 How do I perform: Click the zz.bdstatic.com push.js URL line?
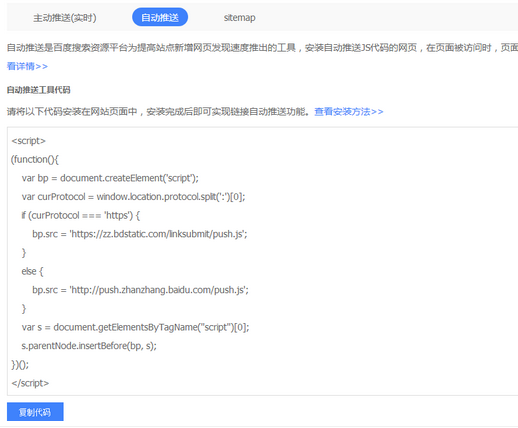point(140,234)
